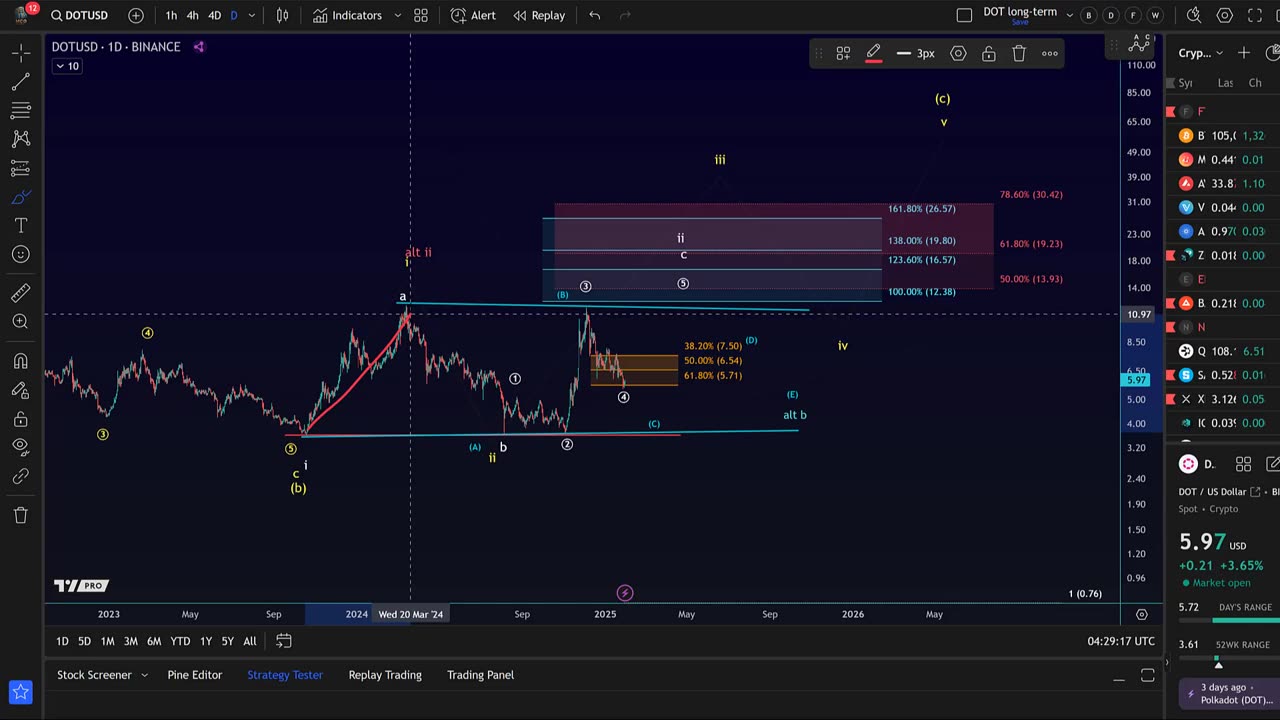Select the 4D timeframe
This screenshot has width=1280, height=720.
(214, 15)
